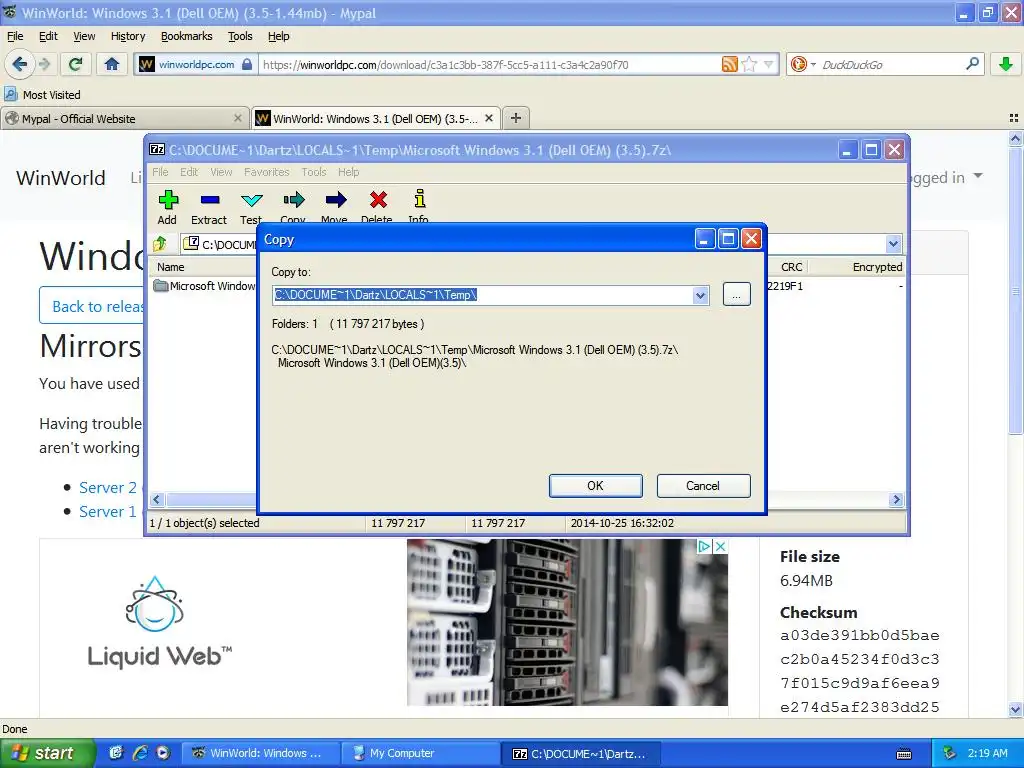The image size is (1024, 768).
Task: Open the Tools menu in Mypal
Action: (x=240, y=37)
